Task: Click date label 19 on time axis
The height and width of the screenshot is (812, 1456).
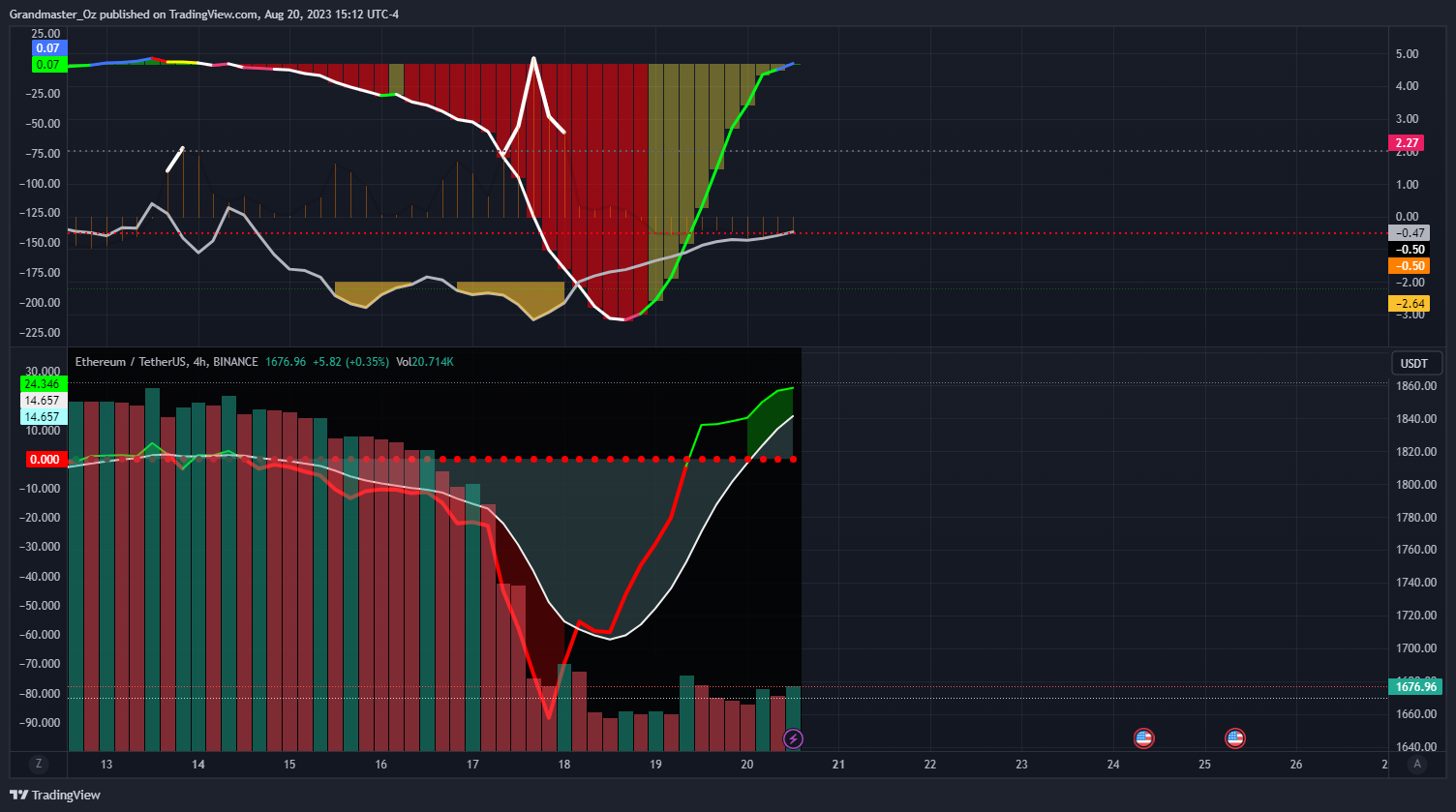Action: click(655, 765)
